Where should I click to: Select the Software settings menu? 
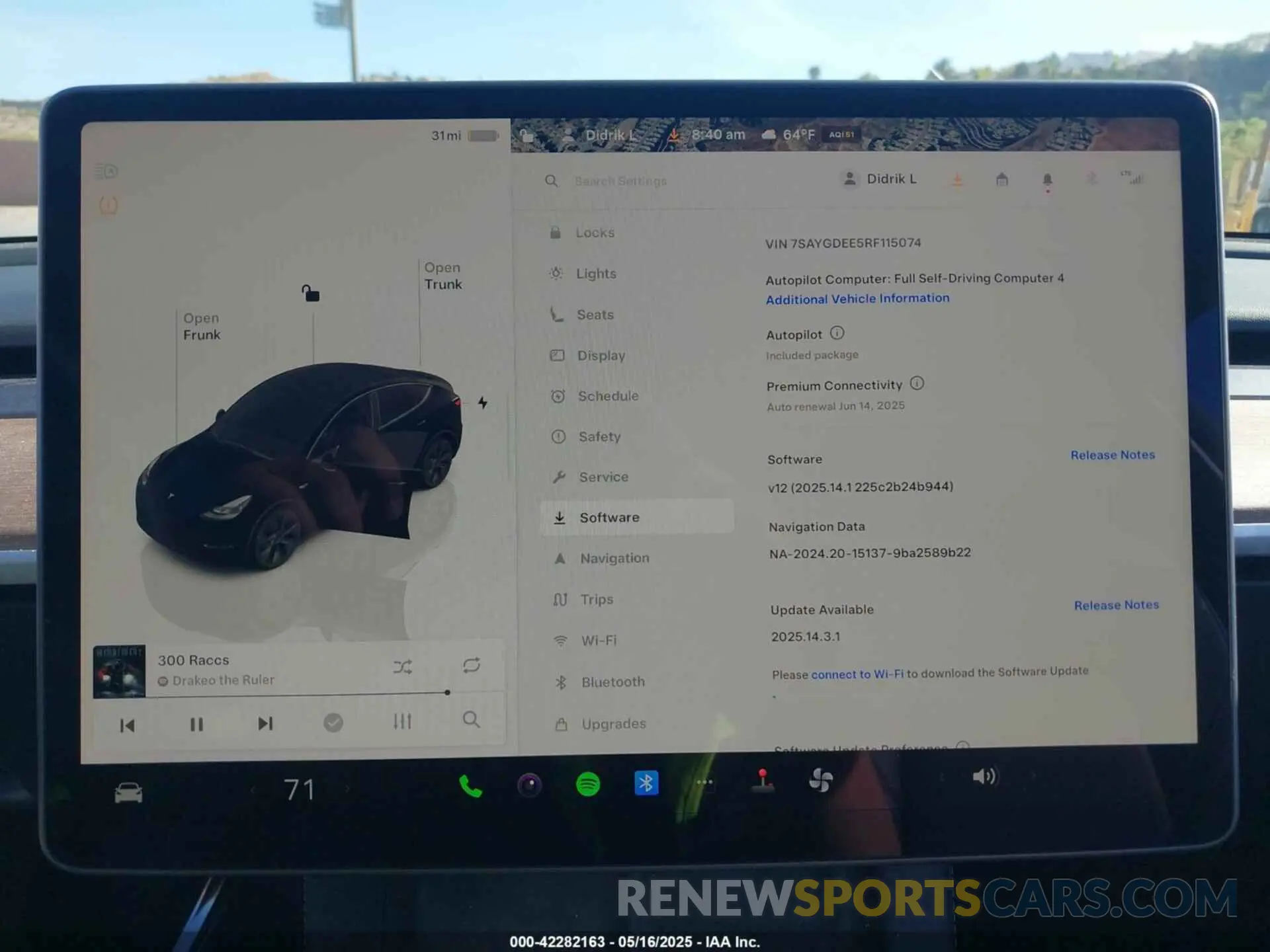click(637, 517)
